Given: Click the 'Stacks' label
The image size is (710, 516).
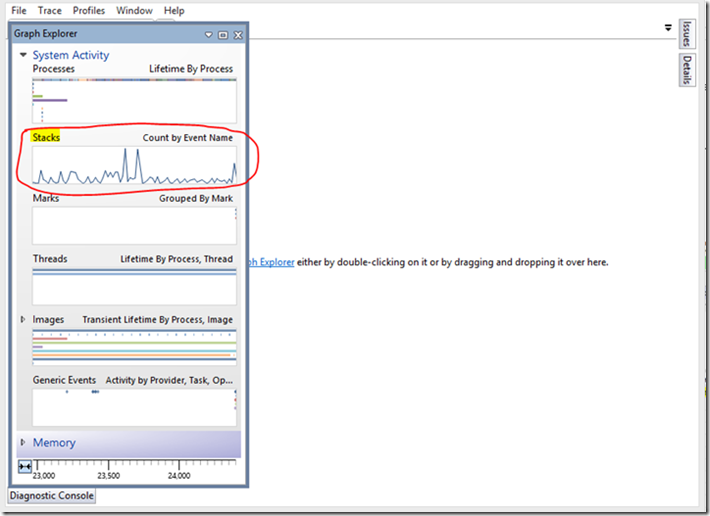Looking at the screenshot, I should point(46,137).
